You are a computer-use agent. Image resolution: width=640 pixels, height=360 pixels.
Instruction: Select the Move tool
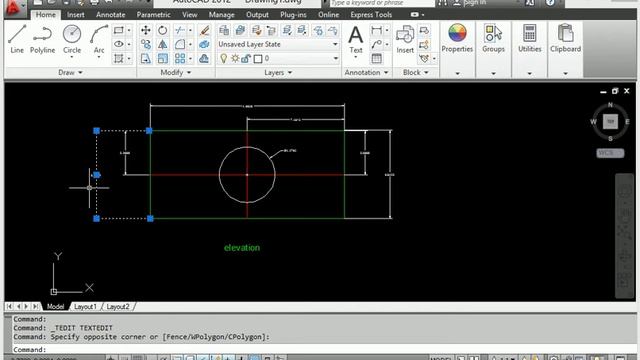[x=146, y=30]
